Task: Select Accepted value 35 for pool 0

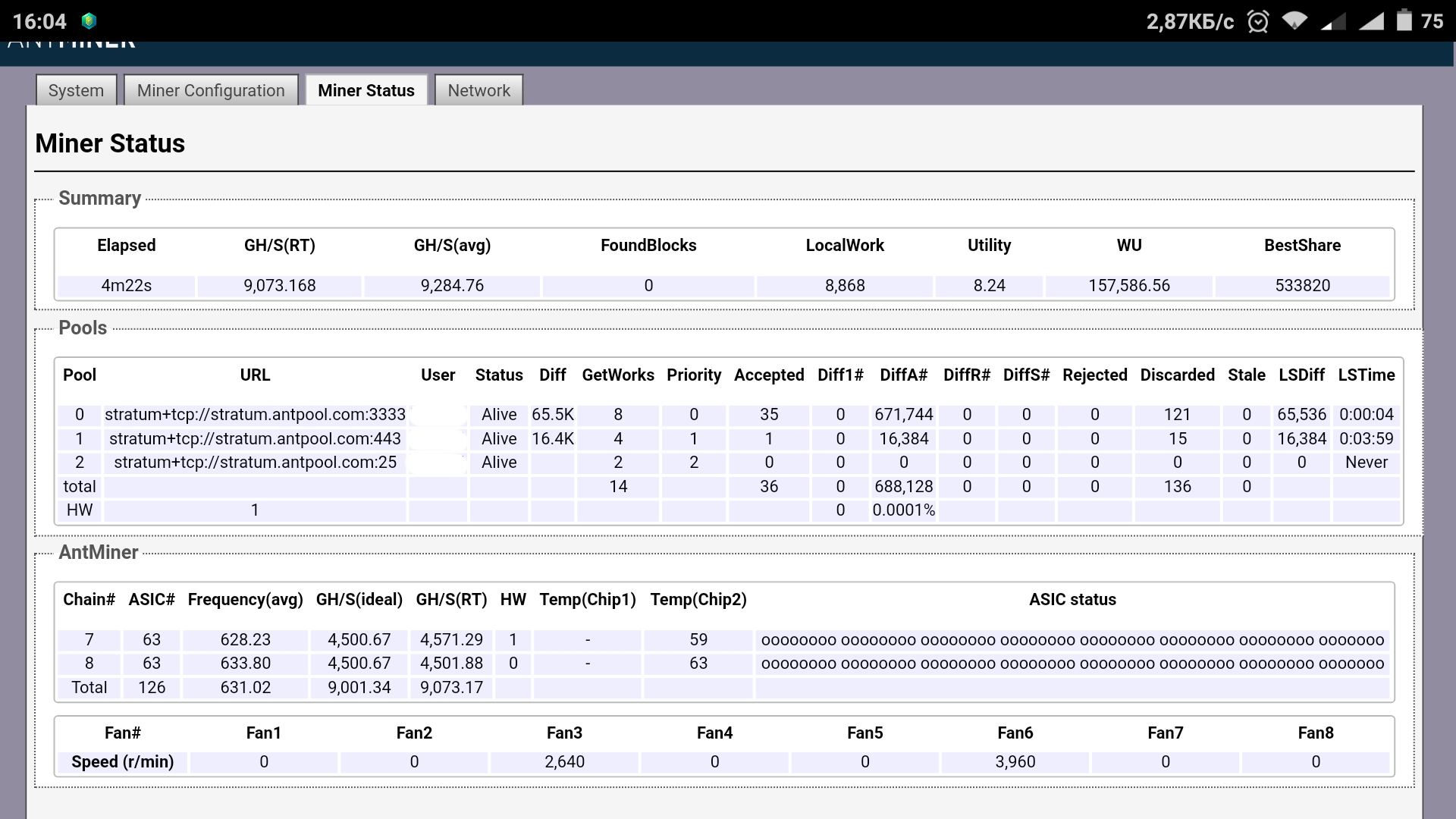Action: tap(769, 415)
